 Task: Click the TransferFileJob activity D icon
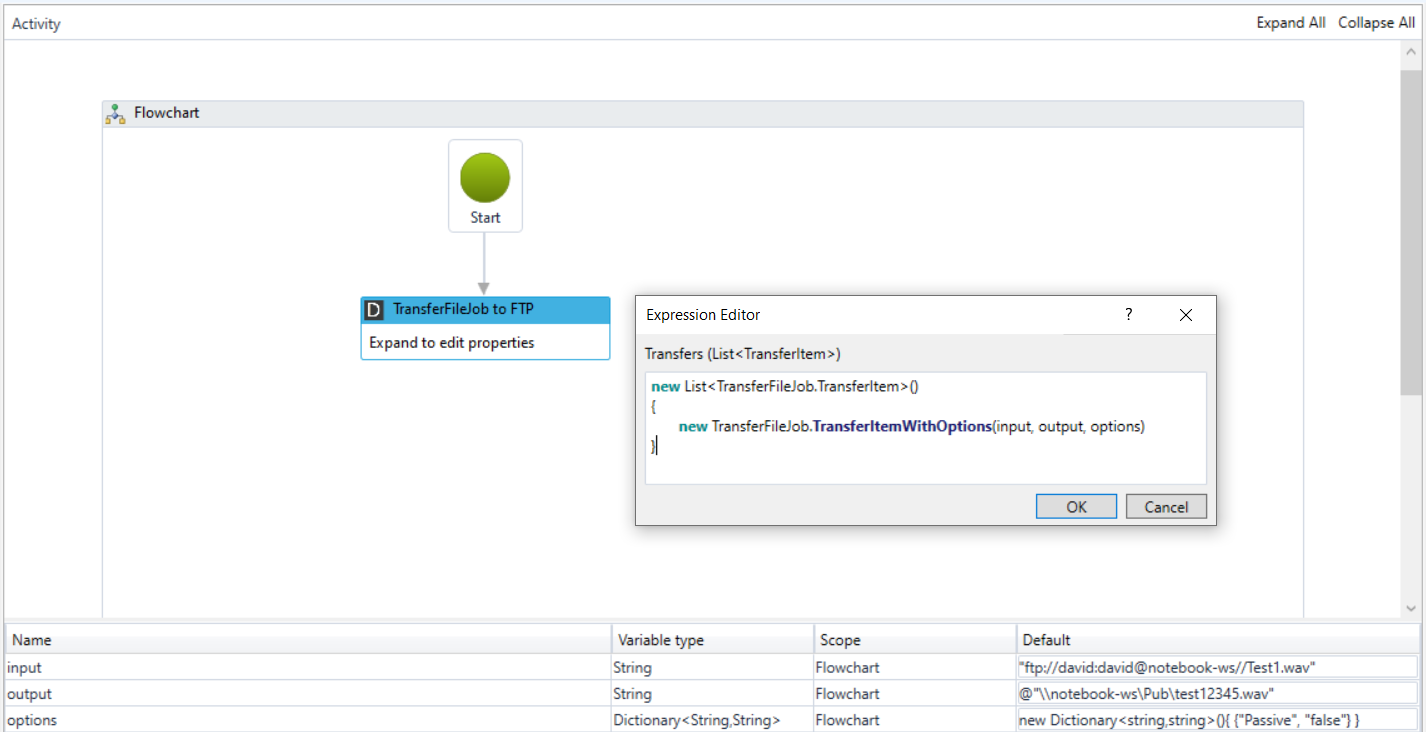tap(374, 310)
